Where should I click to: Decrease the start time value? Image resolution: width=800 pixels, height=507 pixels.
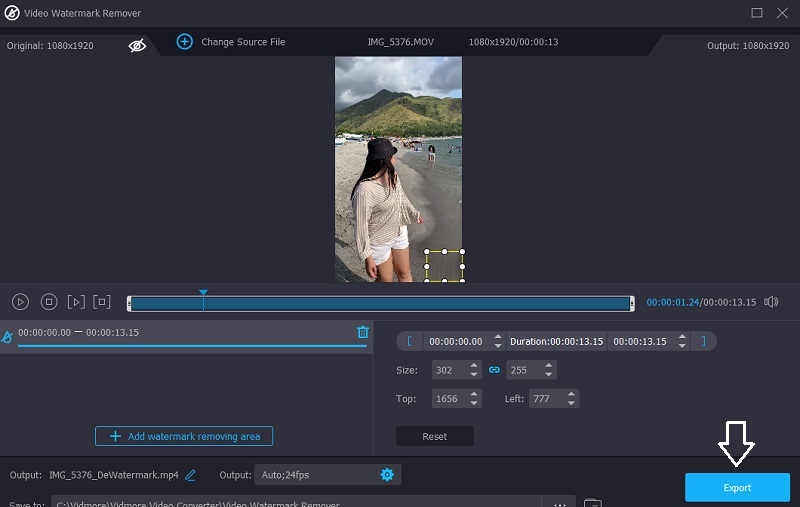coord(498,346)
